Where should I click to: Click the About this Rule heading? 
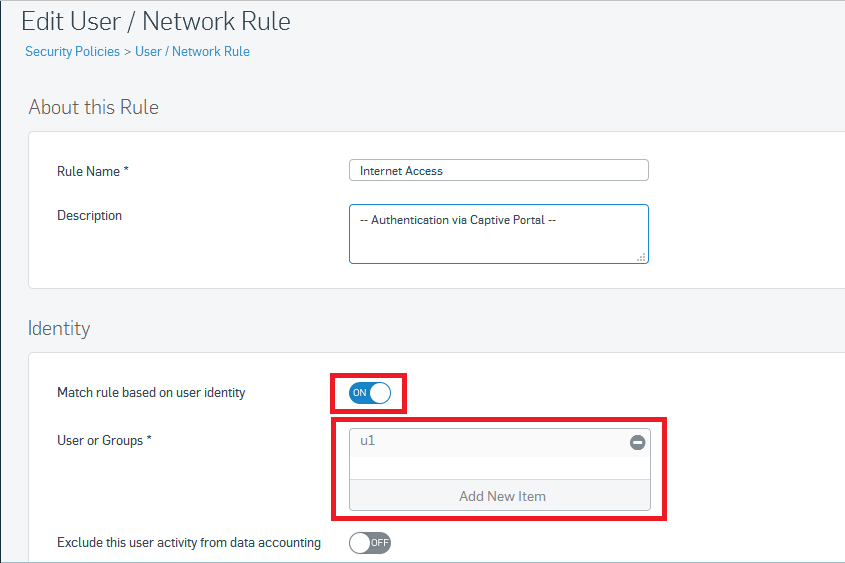click(93, 107)
